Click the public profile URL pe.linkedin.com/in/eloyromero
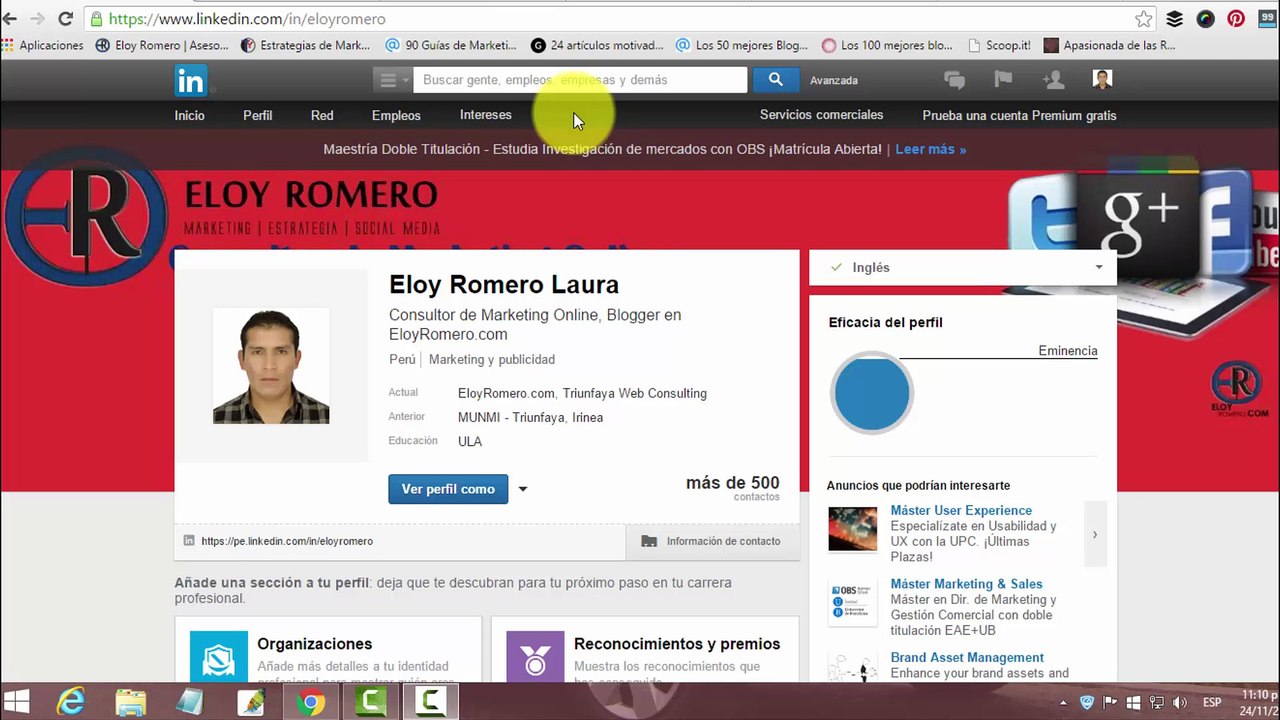 coord(287,541)
